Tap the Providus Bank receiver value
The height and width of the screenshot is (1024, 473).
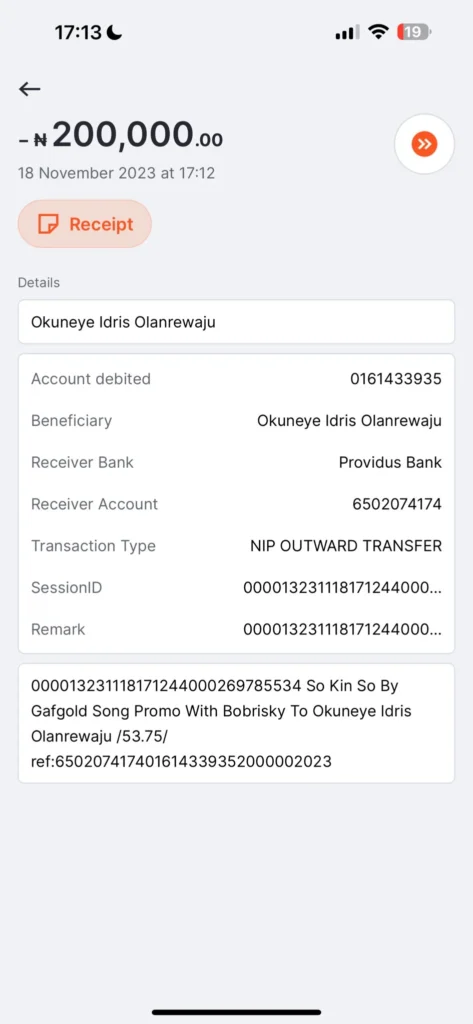click(390, 462)
